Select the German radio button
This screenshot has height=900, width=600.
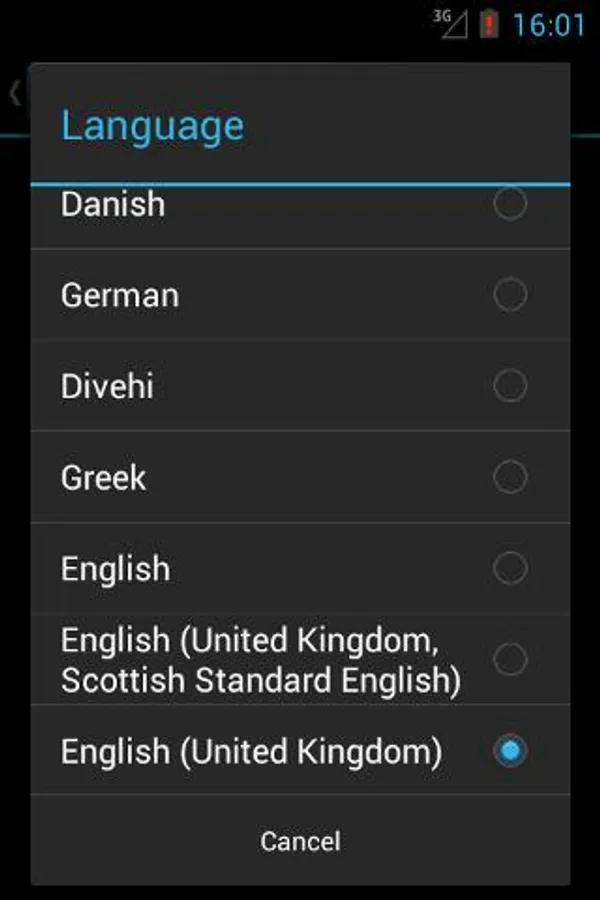(510, 295)
